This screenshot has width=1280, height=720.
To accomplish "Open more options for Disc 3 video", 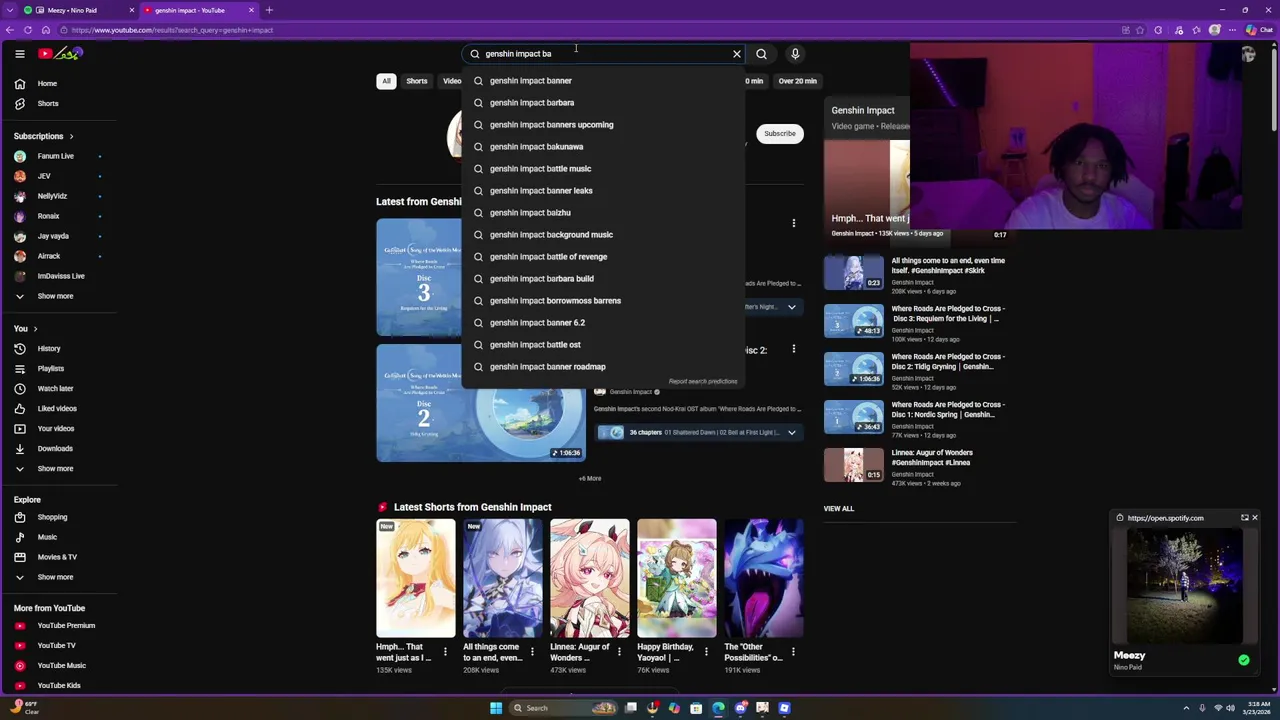I will [x=794, y=223].
